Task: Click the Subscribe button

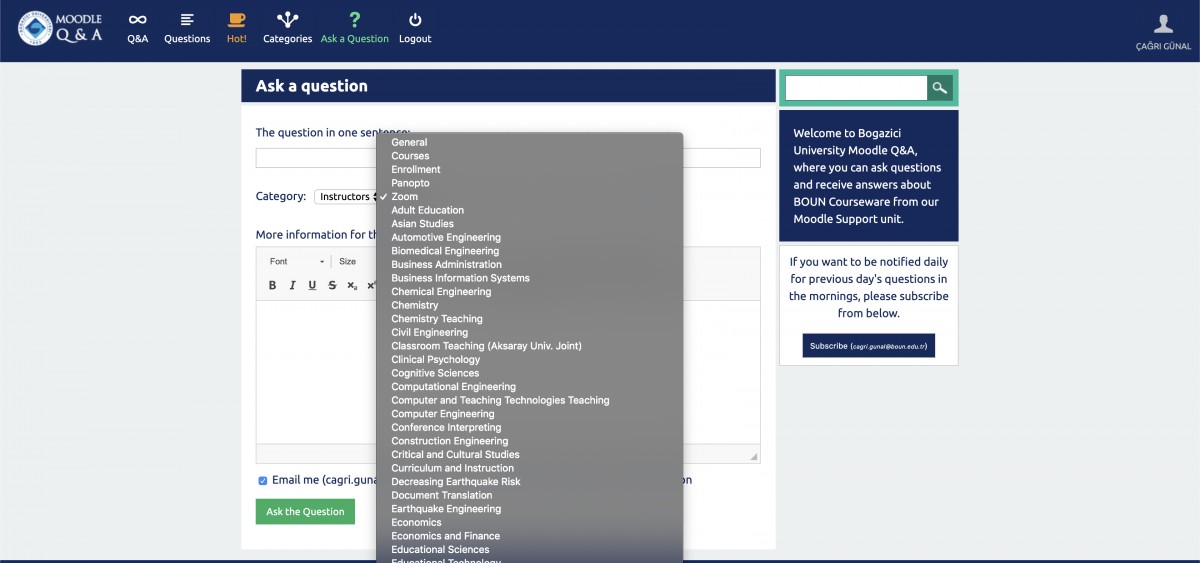Action: coord(868,346)
